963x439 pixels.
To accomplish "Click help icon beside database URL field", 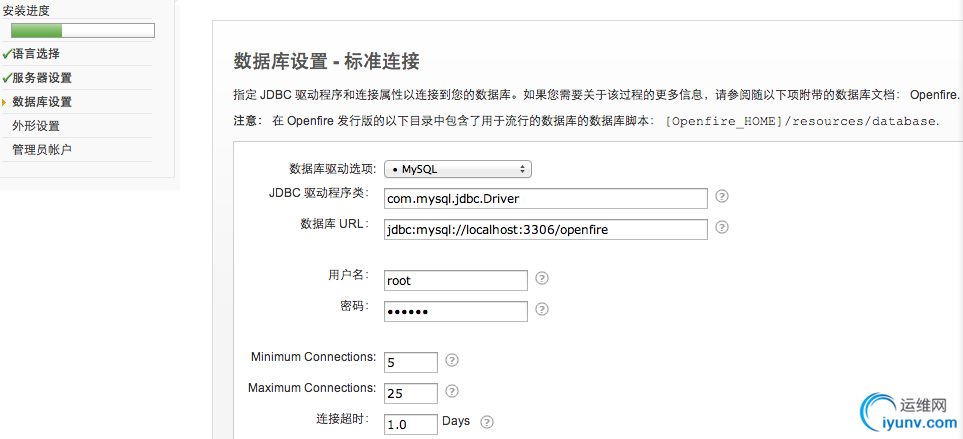I will coord(722,227).
